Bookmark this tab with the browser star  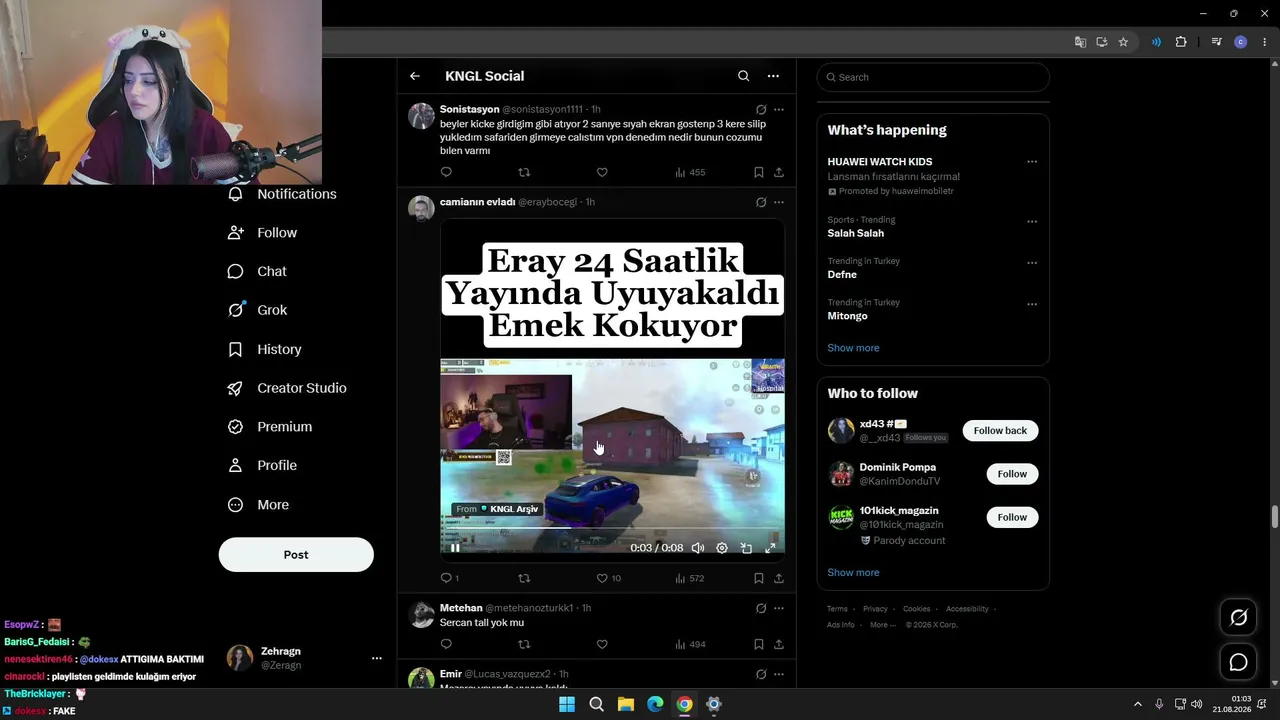point(1123,42)
